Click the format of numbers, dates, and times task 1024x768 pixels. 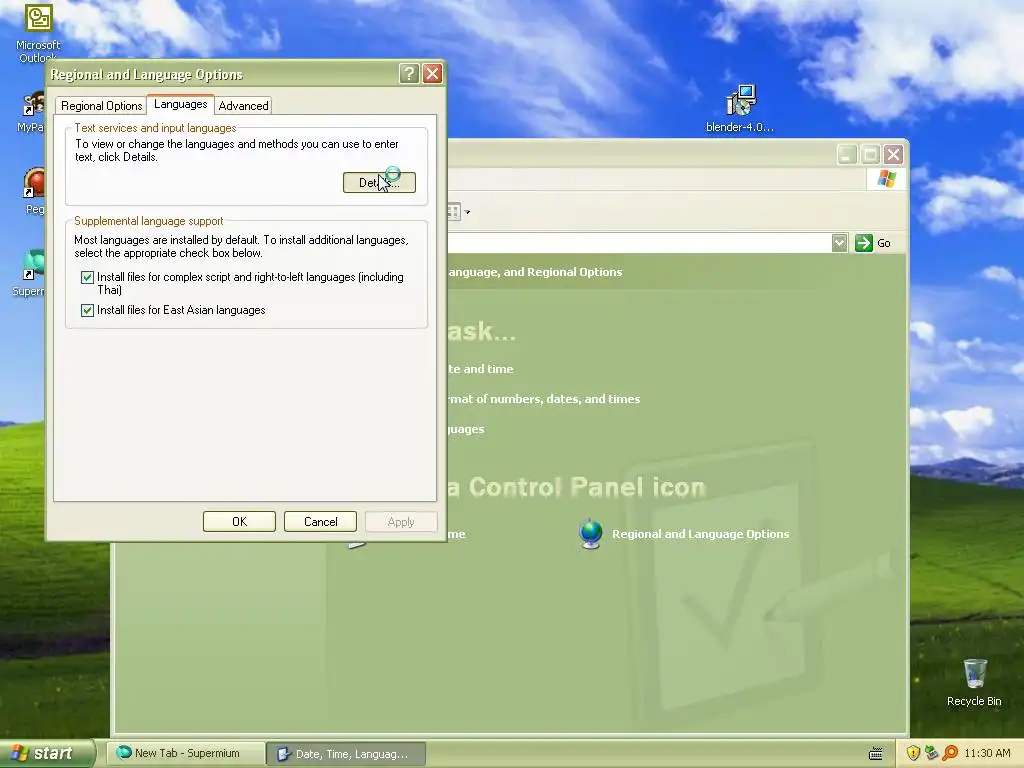tap(543, 399)
